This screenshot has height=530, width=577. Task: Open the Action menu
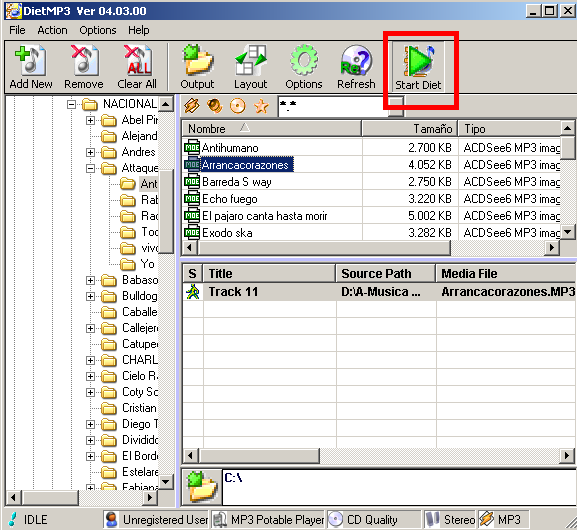52,30
